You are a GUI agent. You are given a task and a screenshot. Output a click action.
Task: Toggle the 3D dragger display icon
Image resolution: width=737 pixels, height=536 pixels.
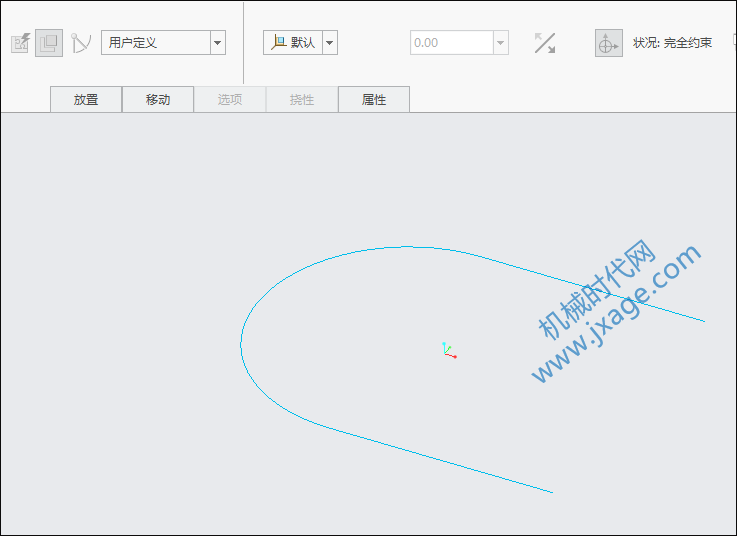click(609, 43)
